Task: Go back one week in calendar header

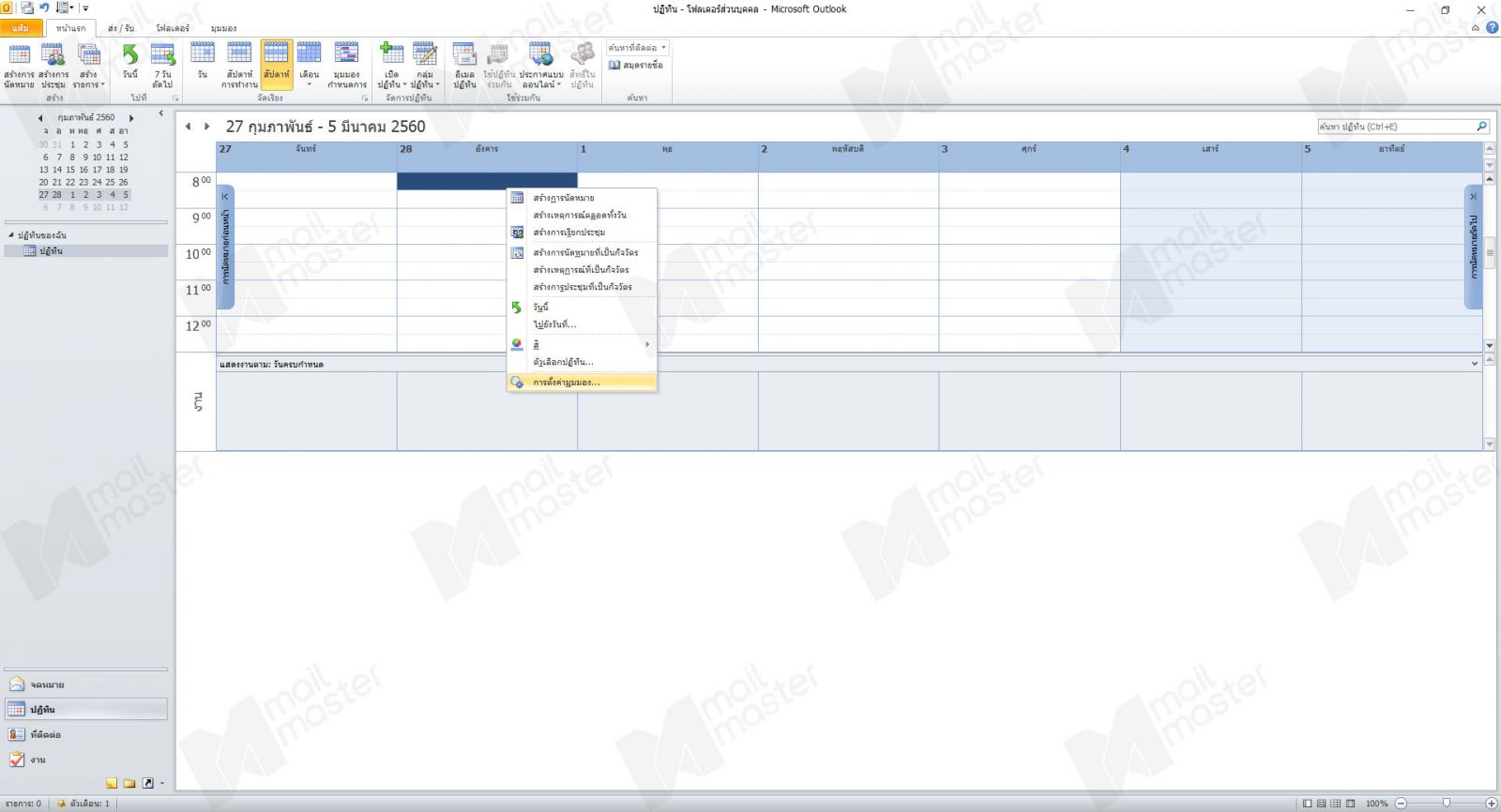Action: (188, 126)
